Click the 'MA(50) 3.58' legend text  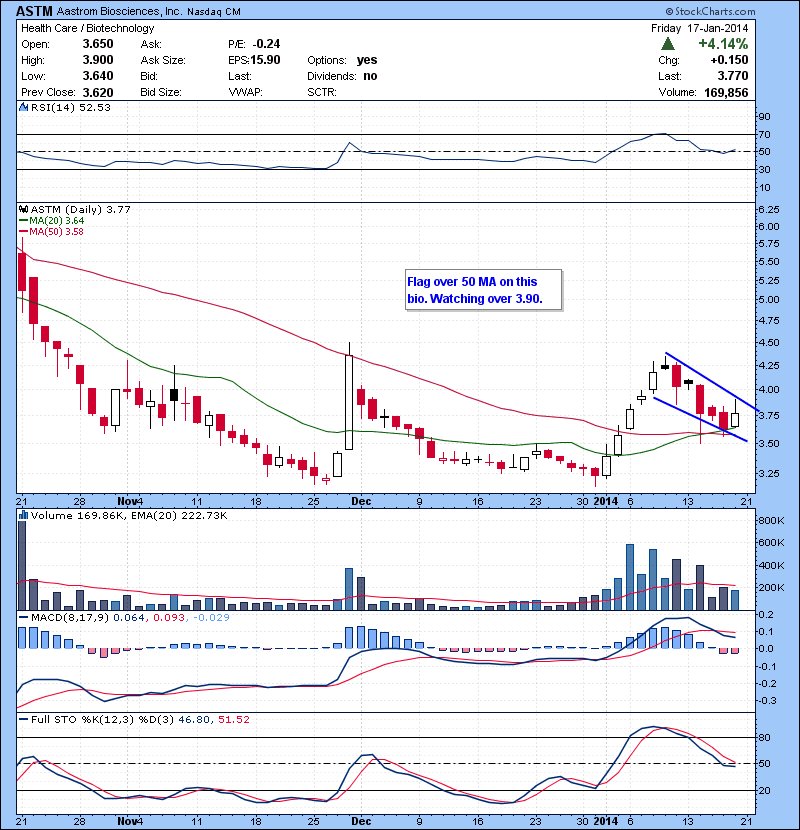(x=57, y=232)
